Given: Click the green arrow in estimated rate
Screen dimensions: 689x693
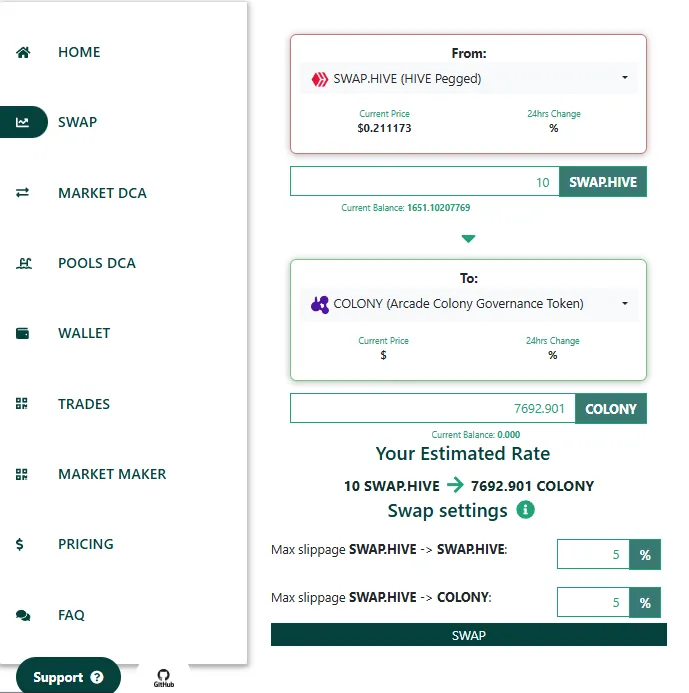Looking at the screenshot, I should (x=455, y=485).
